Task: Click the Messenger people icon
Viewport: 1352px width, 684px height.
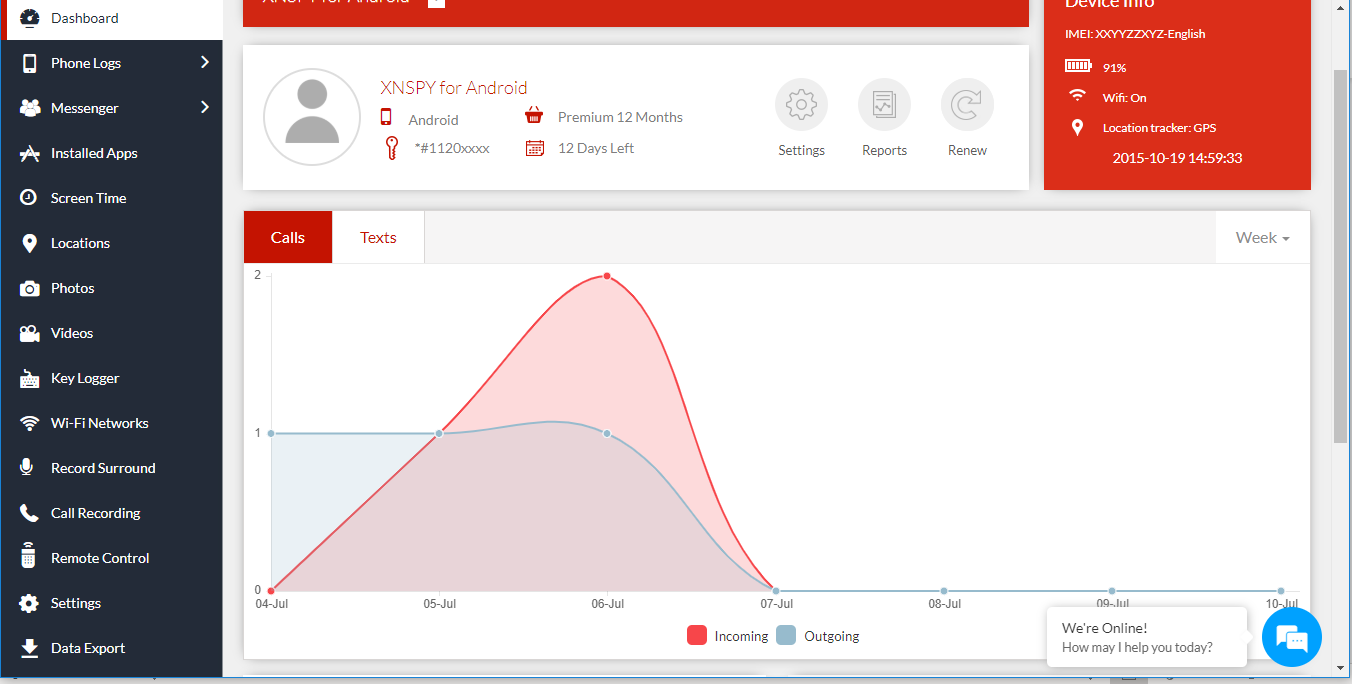Action: [x=30, y=108]
